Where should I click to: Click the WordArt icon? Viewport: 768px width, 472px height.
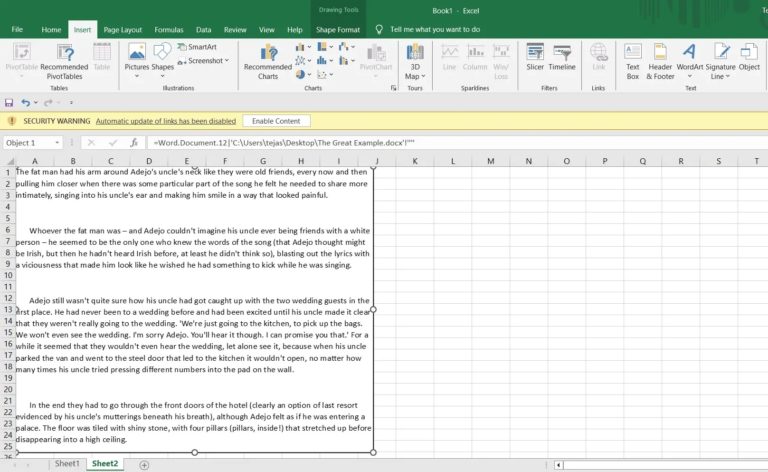click(x=689, y=58)
